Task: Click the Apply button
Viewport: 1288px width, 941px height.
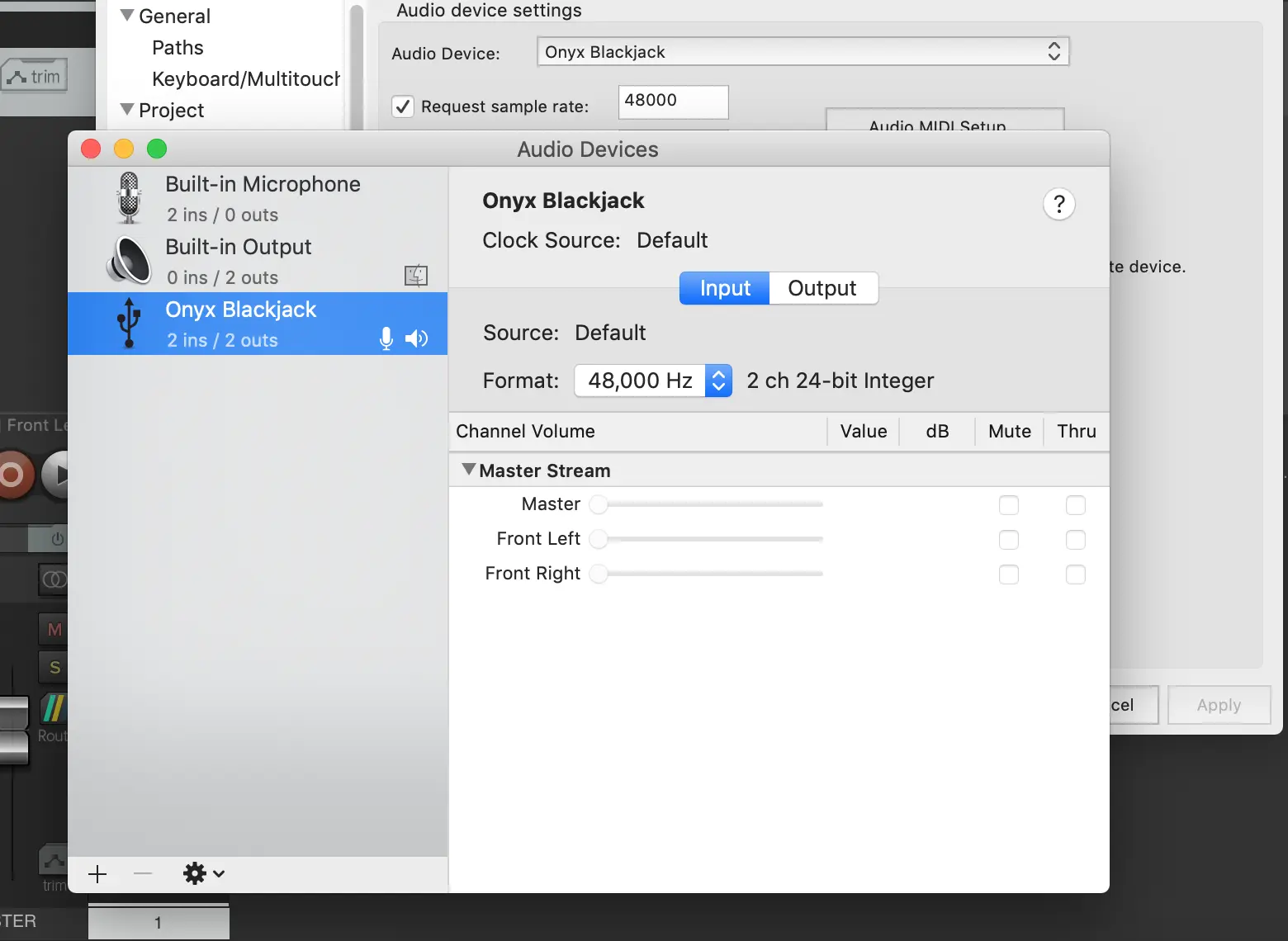Action: [x=1219, y=705]
